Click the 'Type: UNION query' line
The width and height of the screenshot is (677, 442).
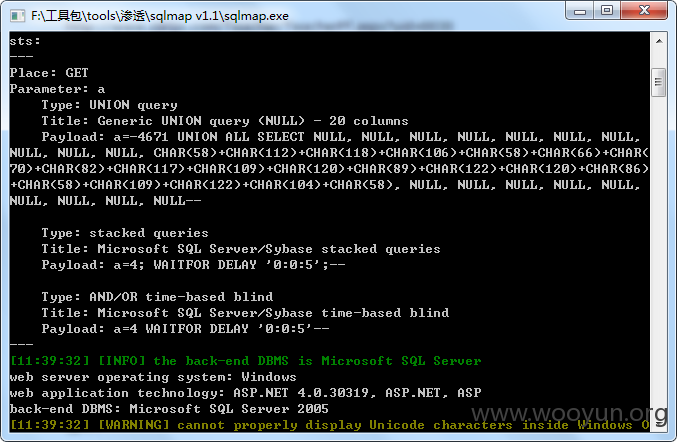click(109, 105)
